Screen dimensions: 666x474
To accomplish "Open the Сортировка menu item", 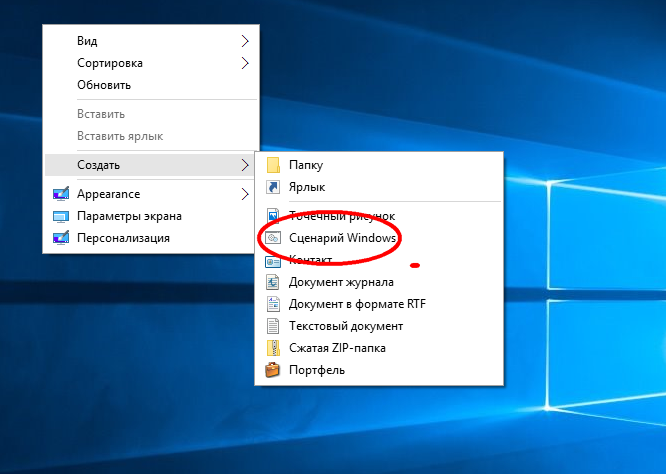I will click(151, 63).
